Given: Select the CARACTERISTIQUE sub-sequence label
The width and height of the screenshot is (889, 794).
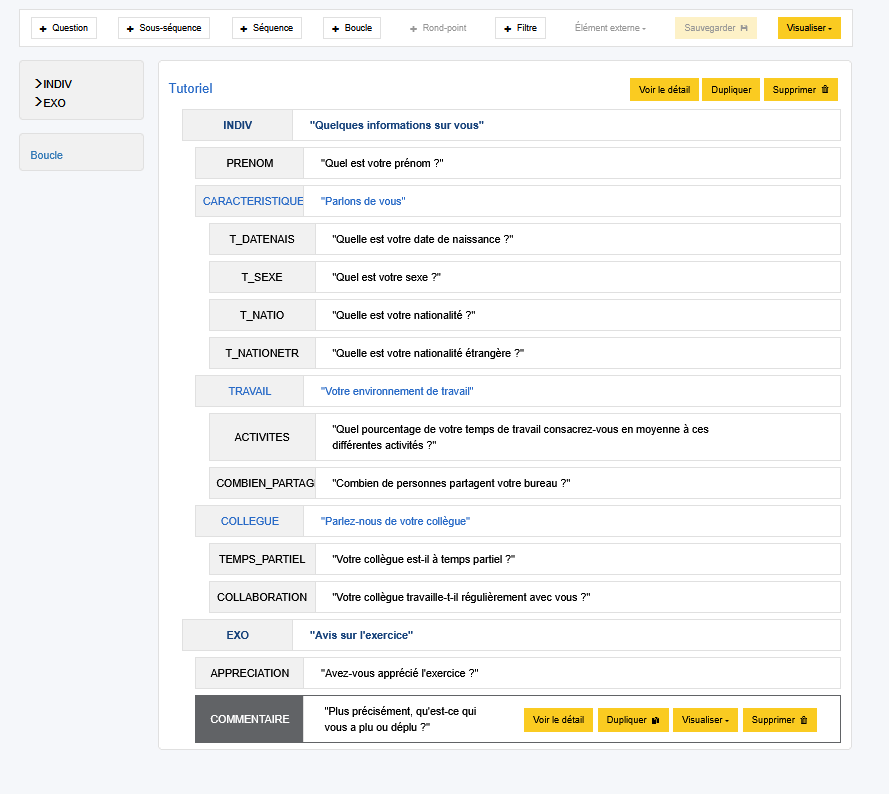Looking at the screenshot, I should [253, 201].
